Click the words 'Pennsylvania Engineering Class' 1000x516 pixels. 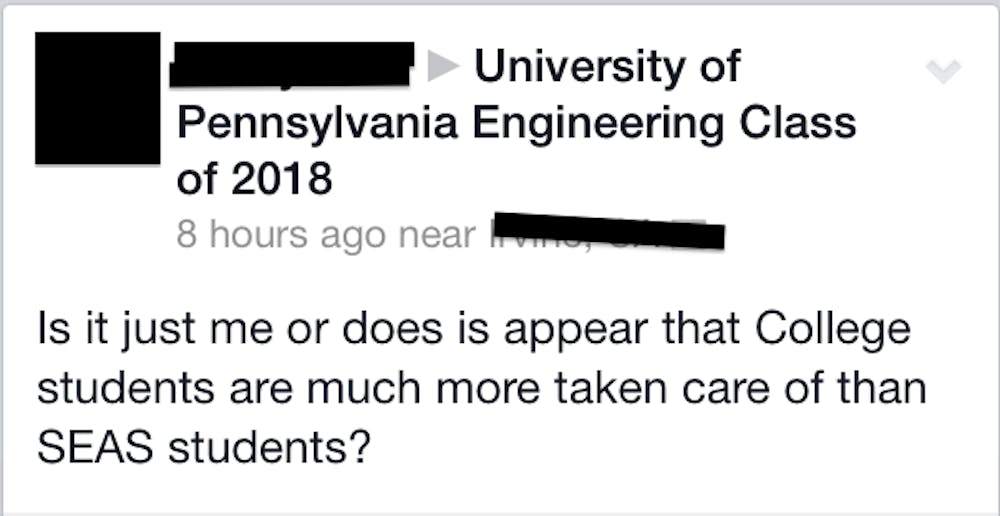click(516, 124)
